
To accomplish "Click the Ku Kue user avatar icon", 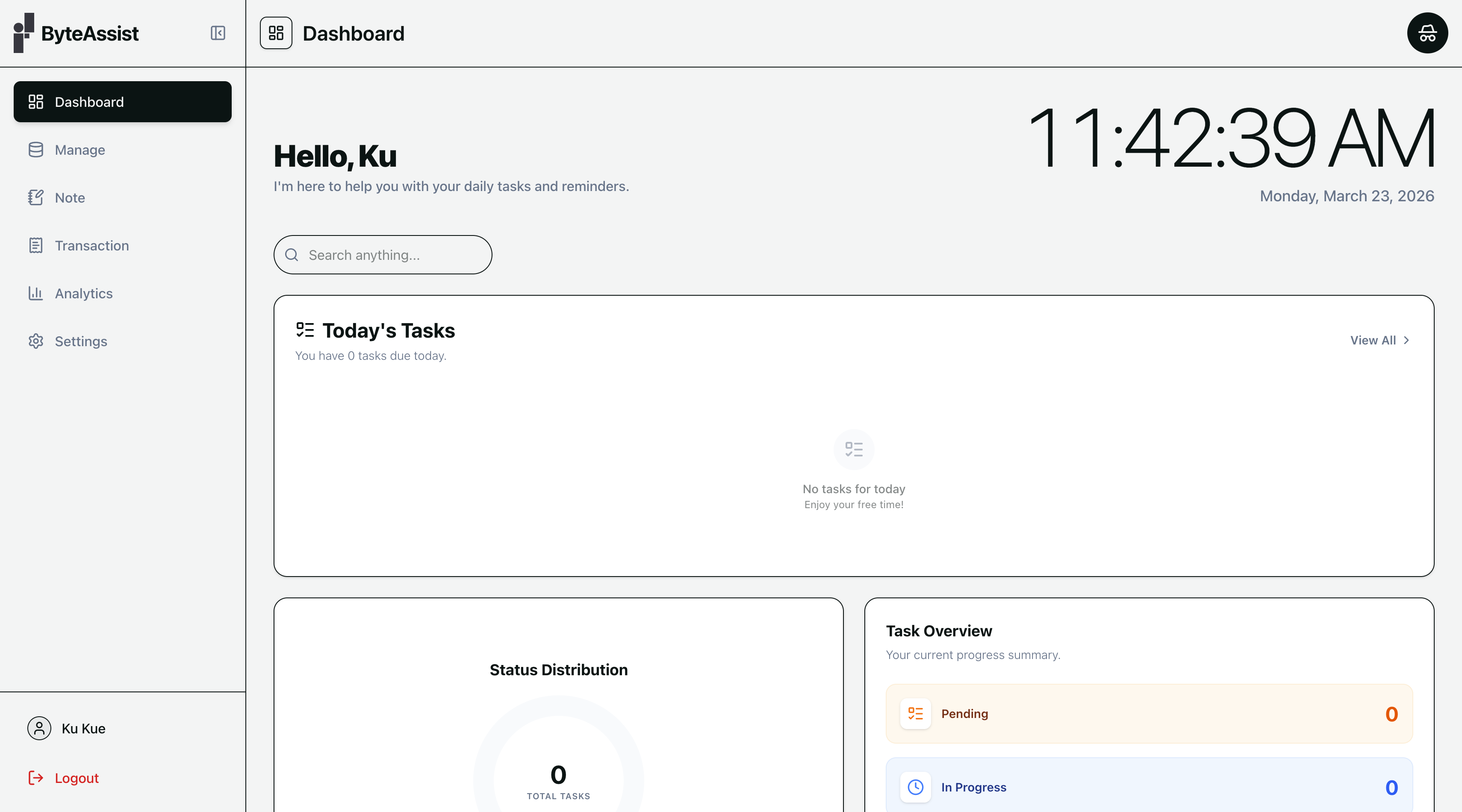I will (39, 728).
